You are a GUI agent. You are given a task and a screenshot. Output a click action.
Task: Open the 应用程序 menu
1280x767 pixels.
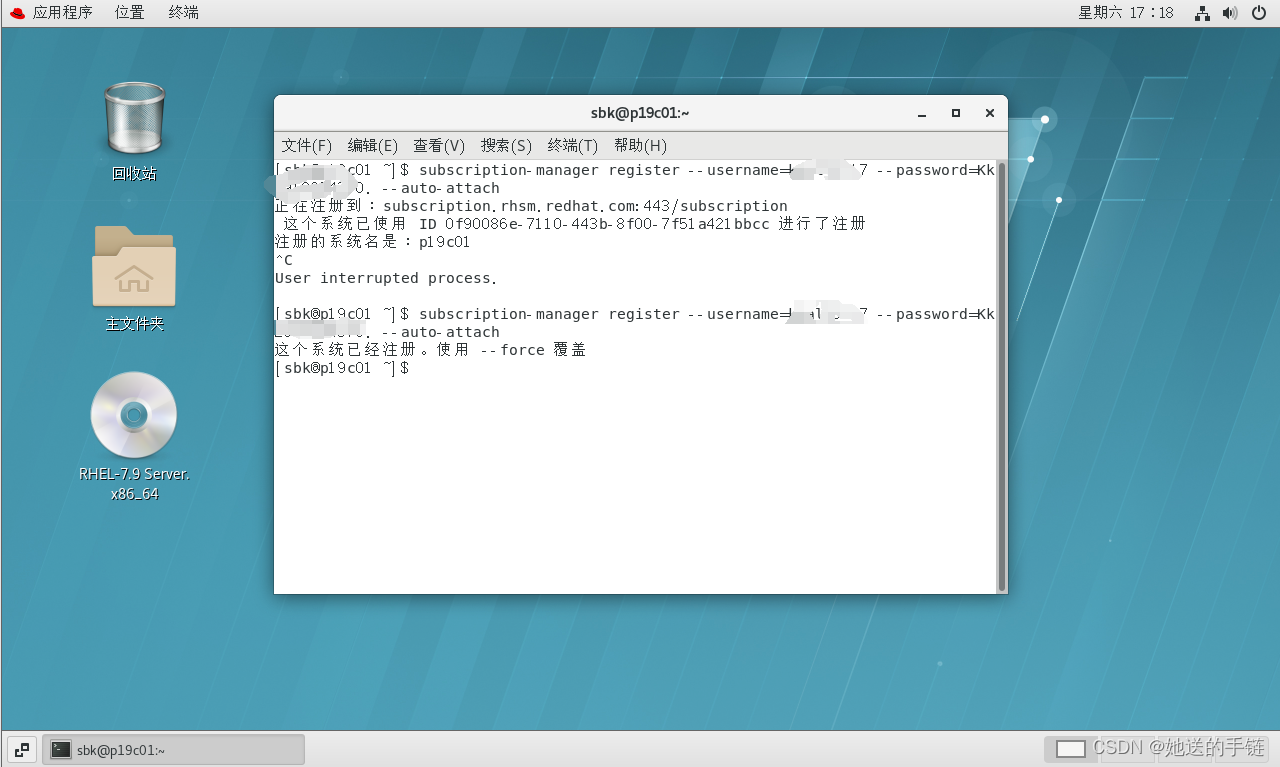click(63, 13)
